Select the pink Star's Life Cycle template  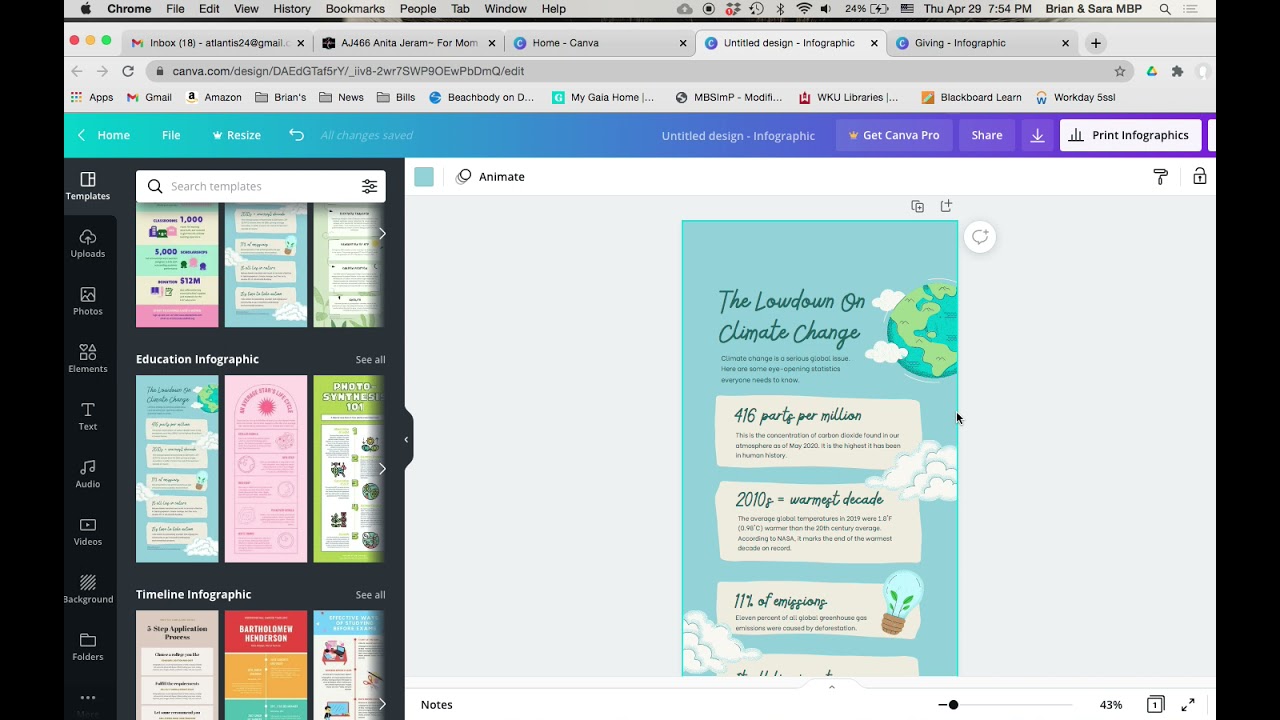pos(266,469)
